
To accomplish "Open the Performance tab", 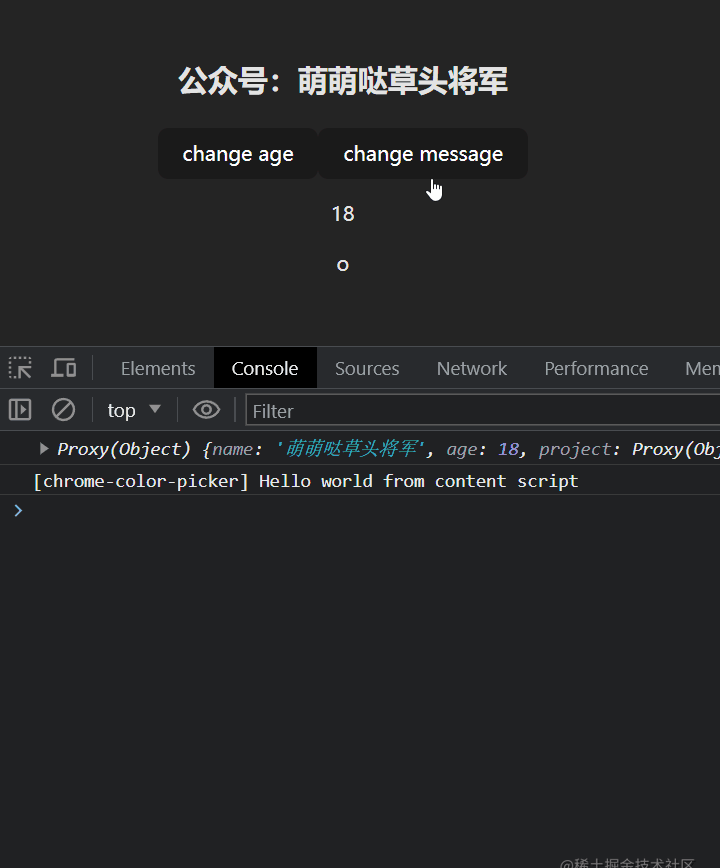I will click(596, 369).
